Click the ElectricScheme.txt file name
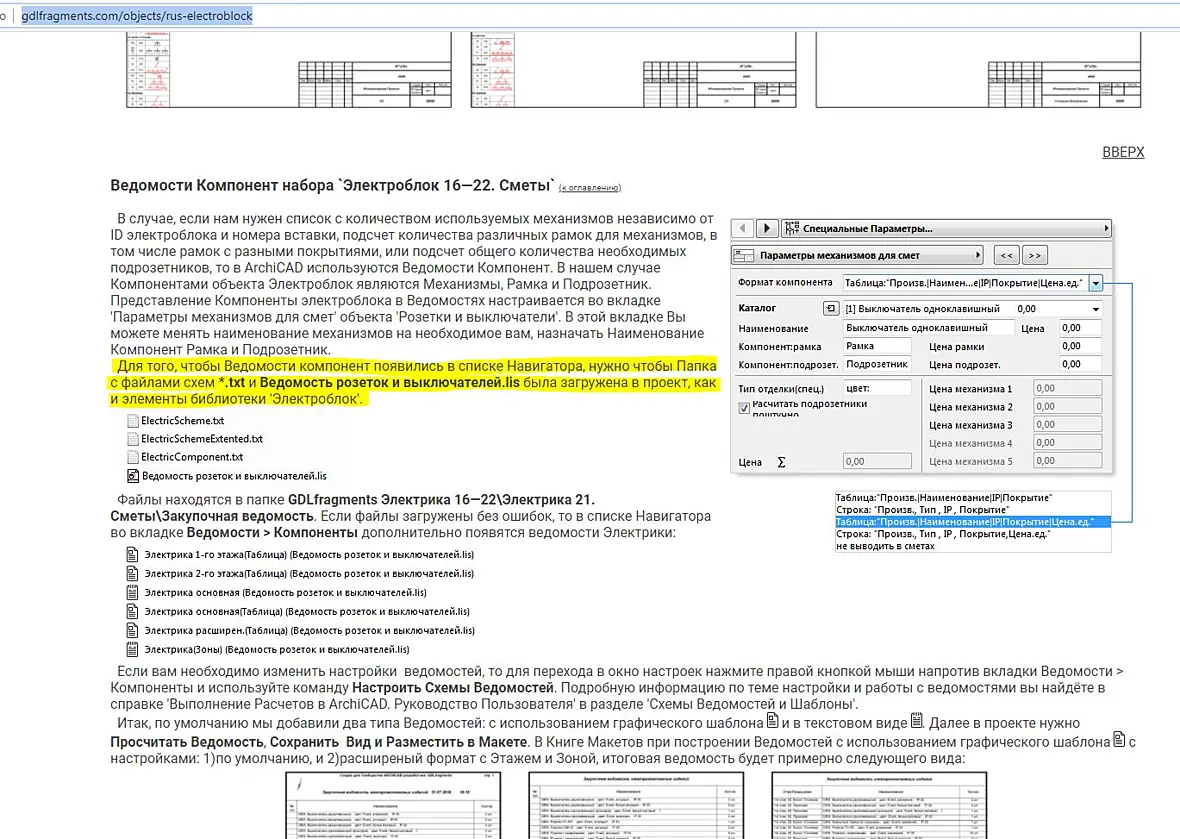1180x839 pixels. pos(183,421)
